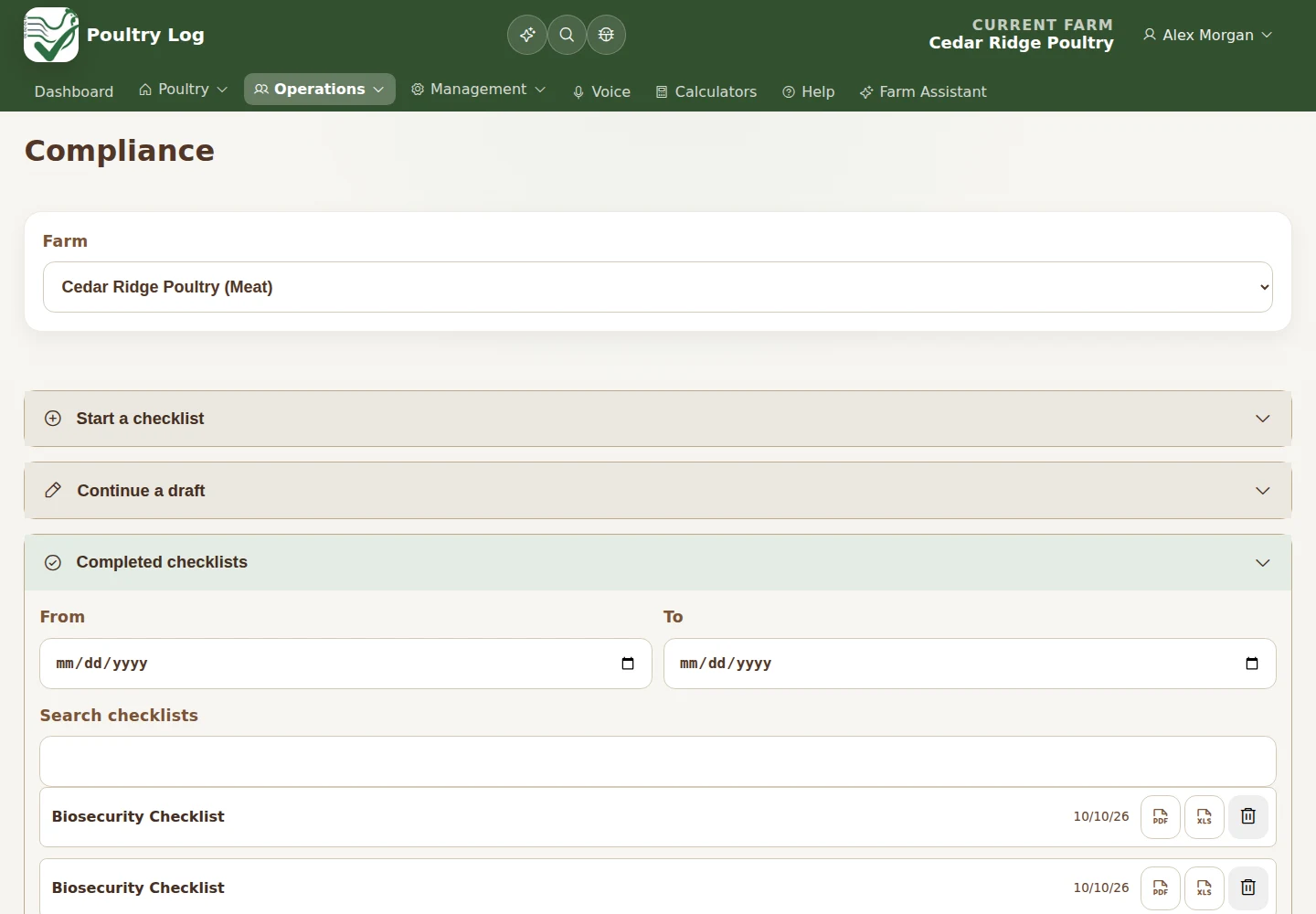This screenshot has width=1316, height=914.
Task: Open the Alex Morgan user menu
Action: pos(1207,35)
